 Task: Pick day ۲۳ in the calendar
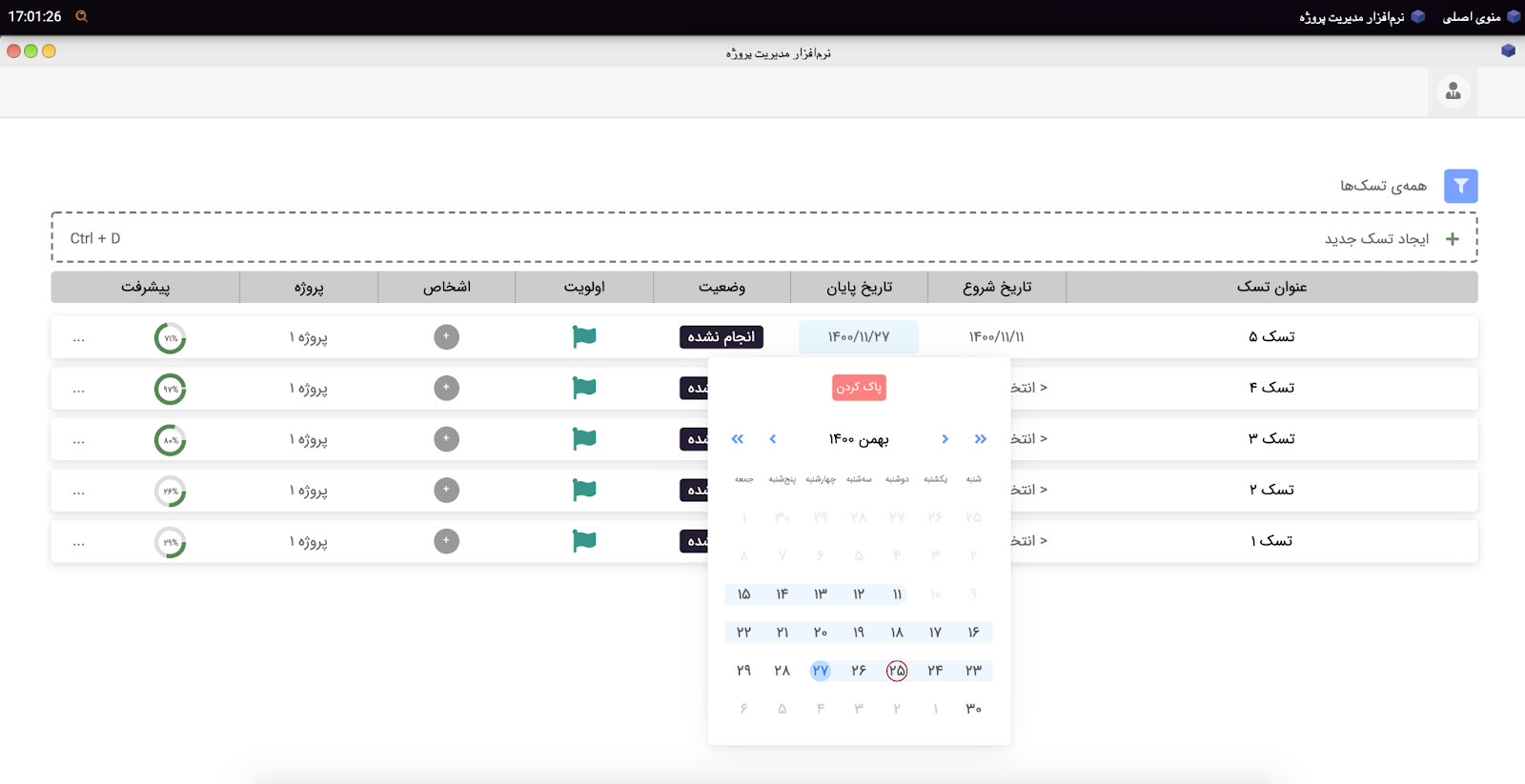(973, 671)
